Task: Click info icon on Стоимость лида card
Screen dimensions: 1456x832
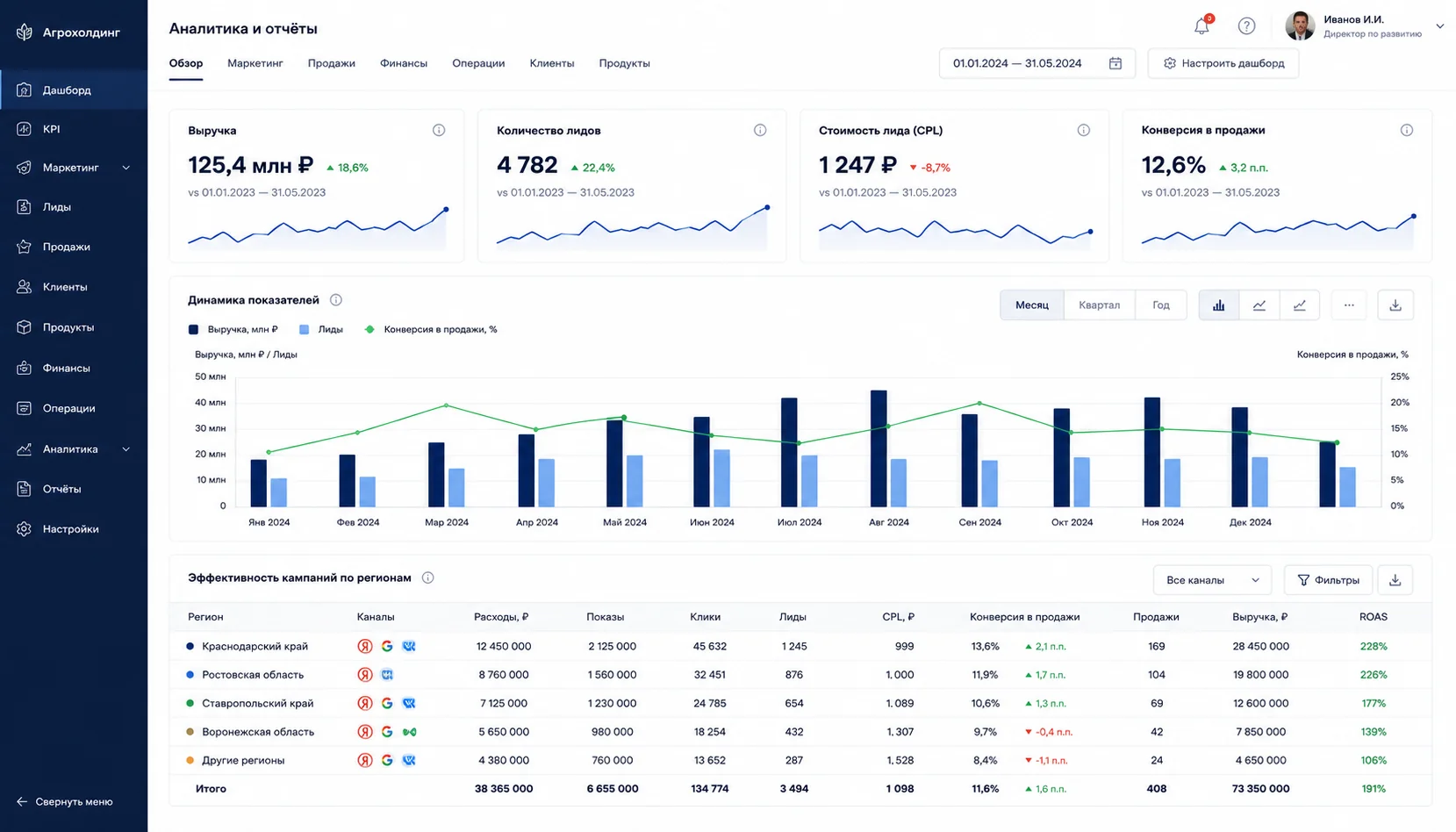Action: (1084, 130)
